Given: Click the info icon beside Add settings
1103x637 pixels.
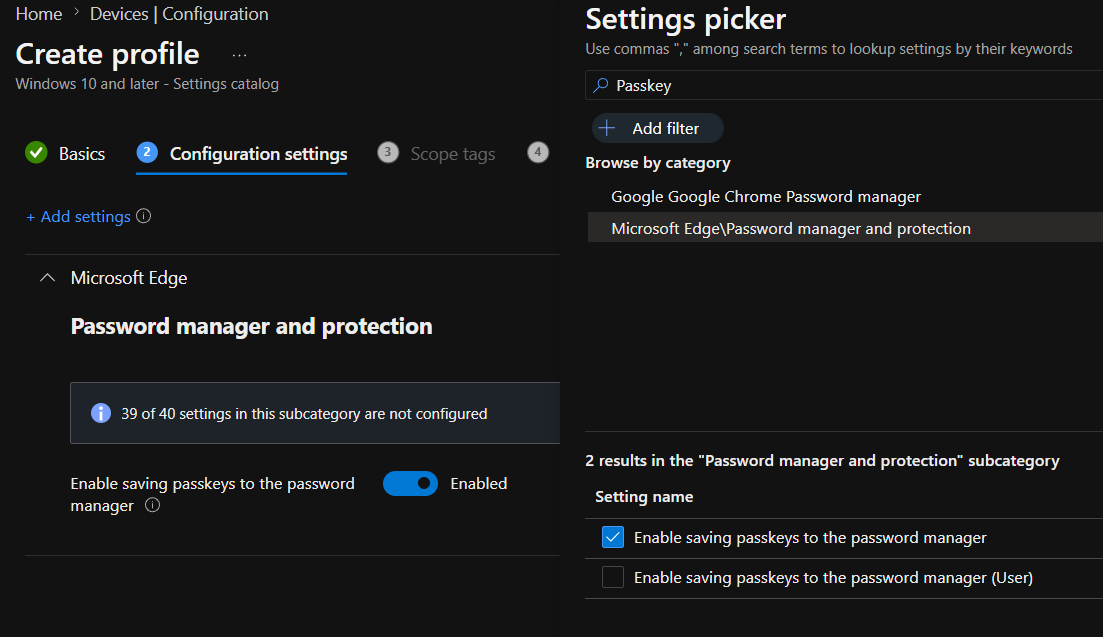Looking at the screenshot, I should point(144,216).
